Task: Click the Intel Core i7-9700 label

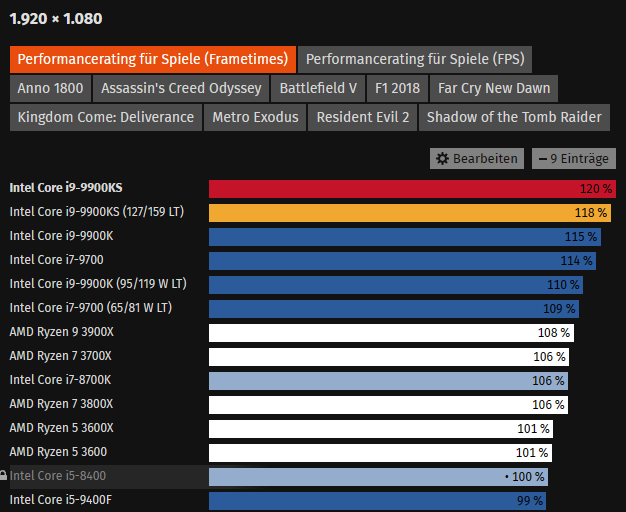Action: [56, 260]
